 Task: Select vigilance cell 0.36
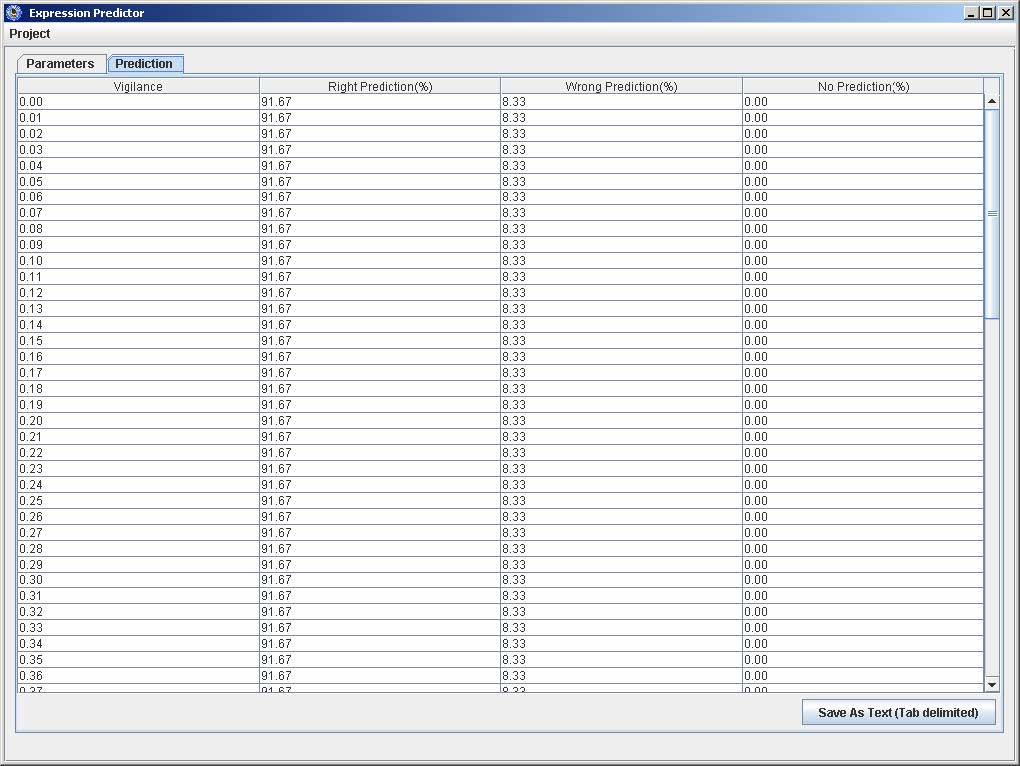click(x=138, y=676)
